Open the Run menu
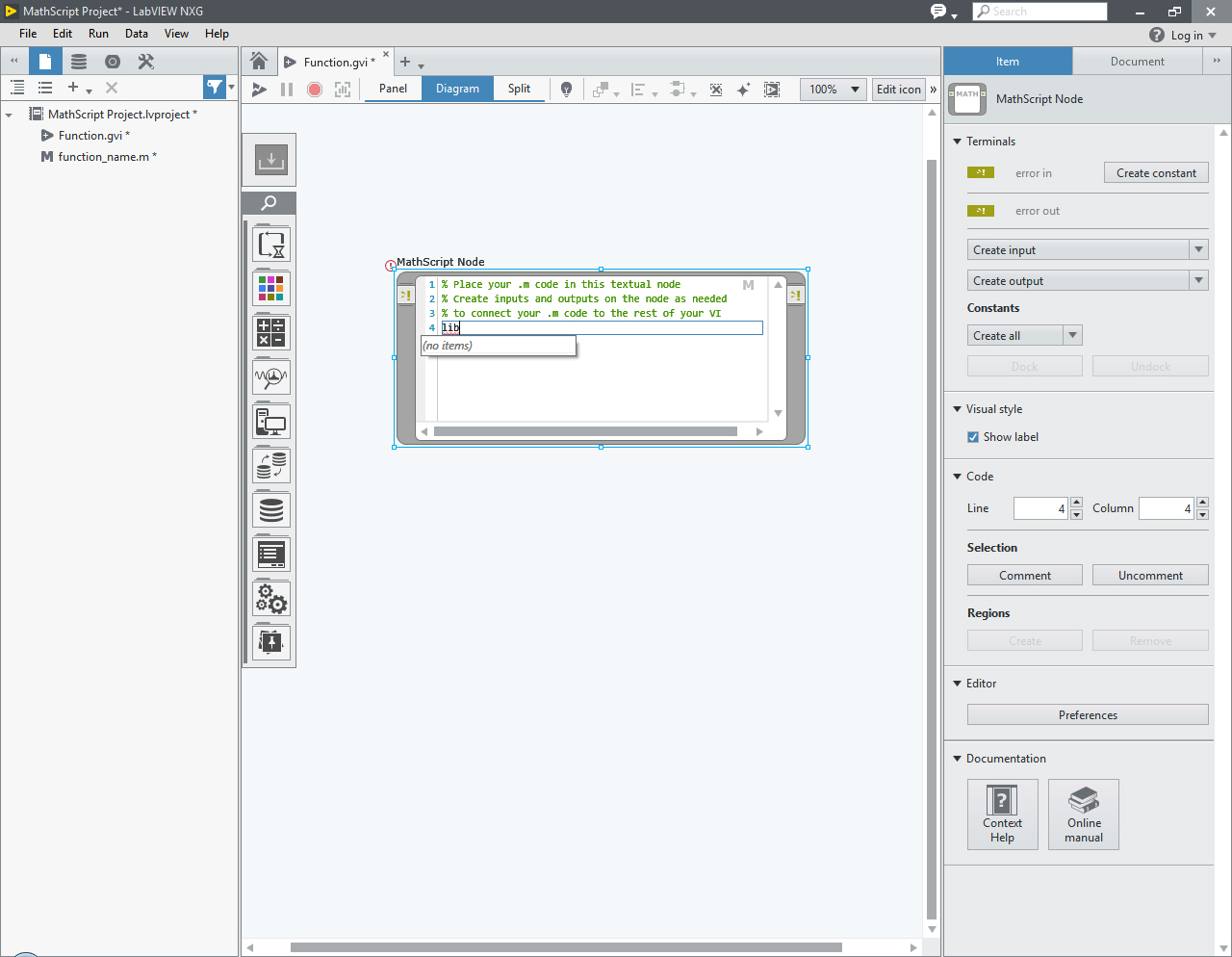The width and height of the screenshot is (1232, 957). coord(98,34)
